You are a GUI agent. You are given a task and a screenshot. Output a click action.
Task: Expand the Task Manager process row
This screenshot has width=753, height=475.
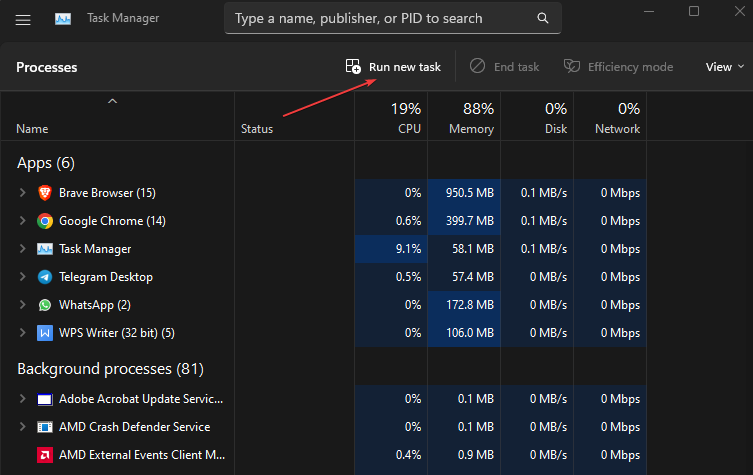click(x=22, y=248)
